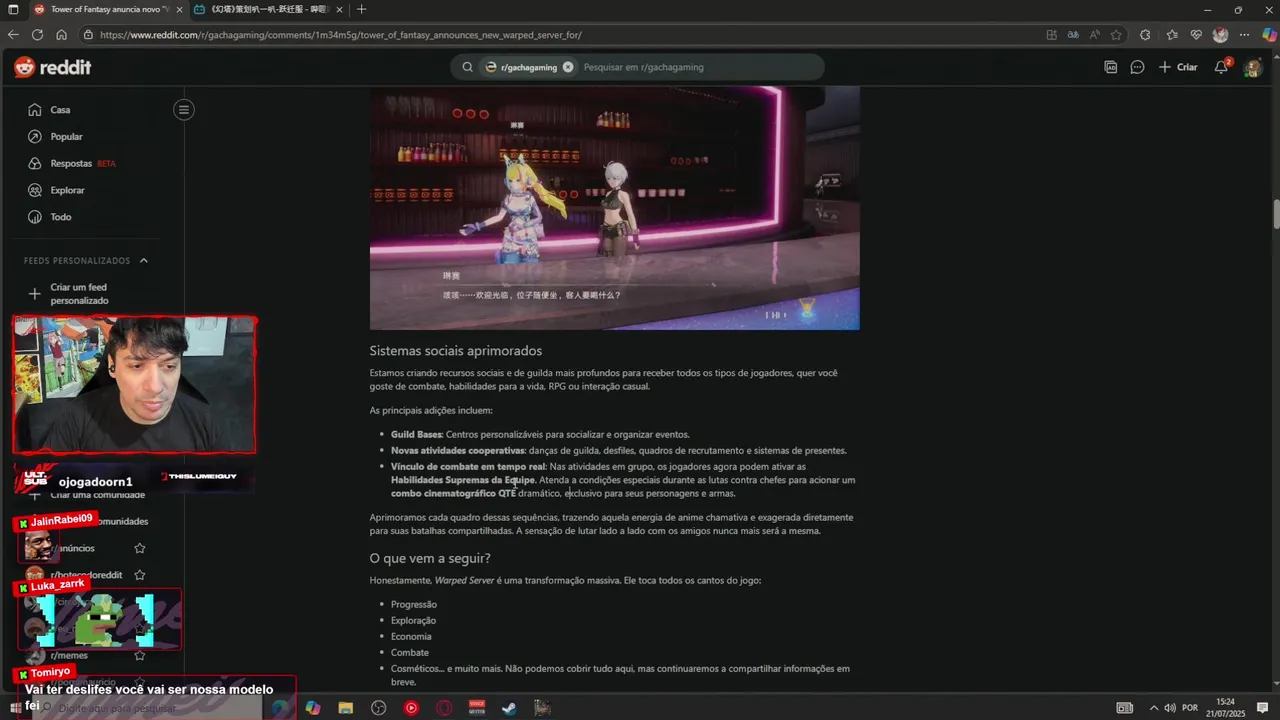This screenshot has width=1280, height=720.
Task: Favorite the anúncios community star
Action: 140,548
